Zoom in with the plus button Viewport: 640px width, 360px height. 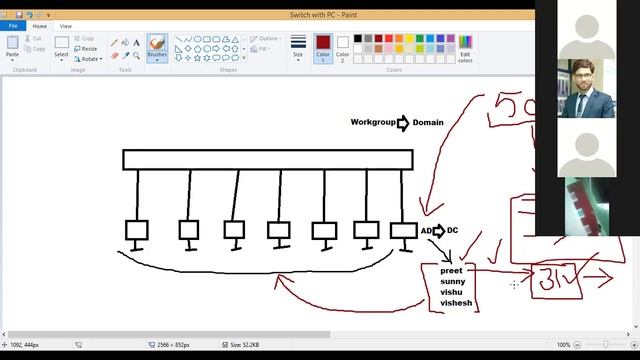(634, 345)
